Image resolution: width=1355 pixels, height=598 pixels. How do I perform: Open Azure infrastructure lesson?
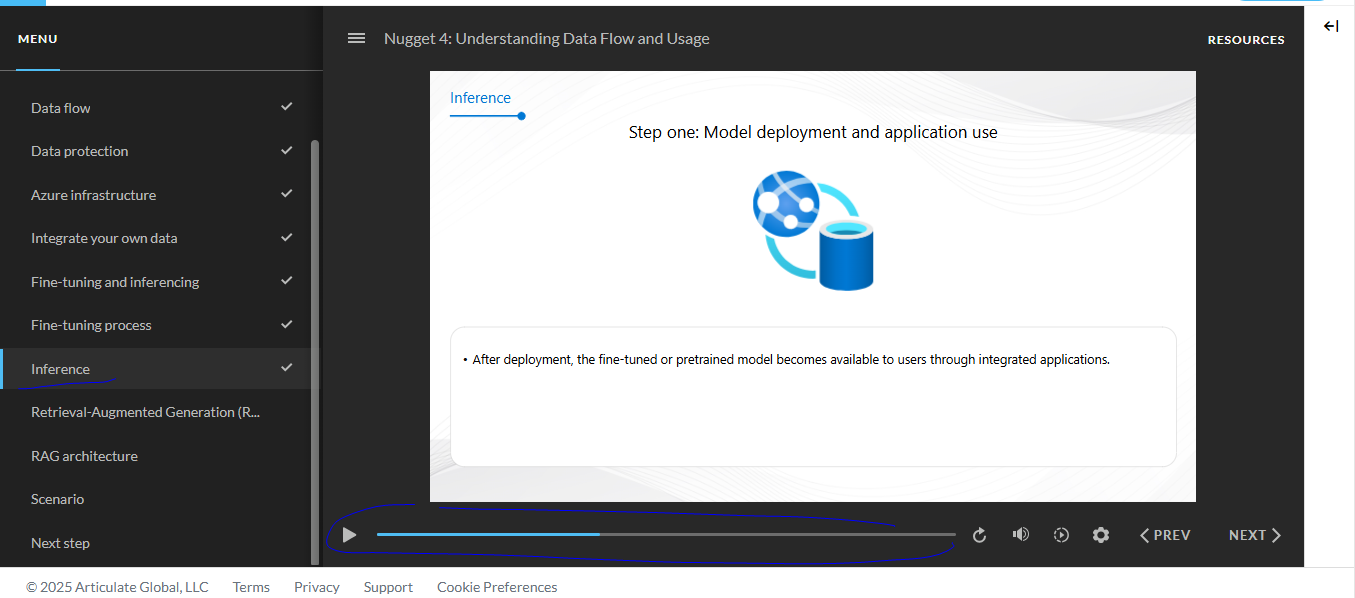[x=161, y=195]
